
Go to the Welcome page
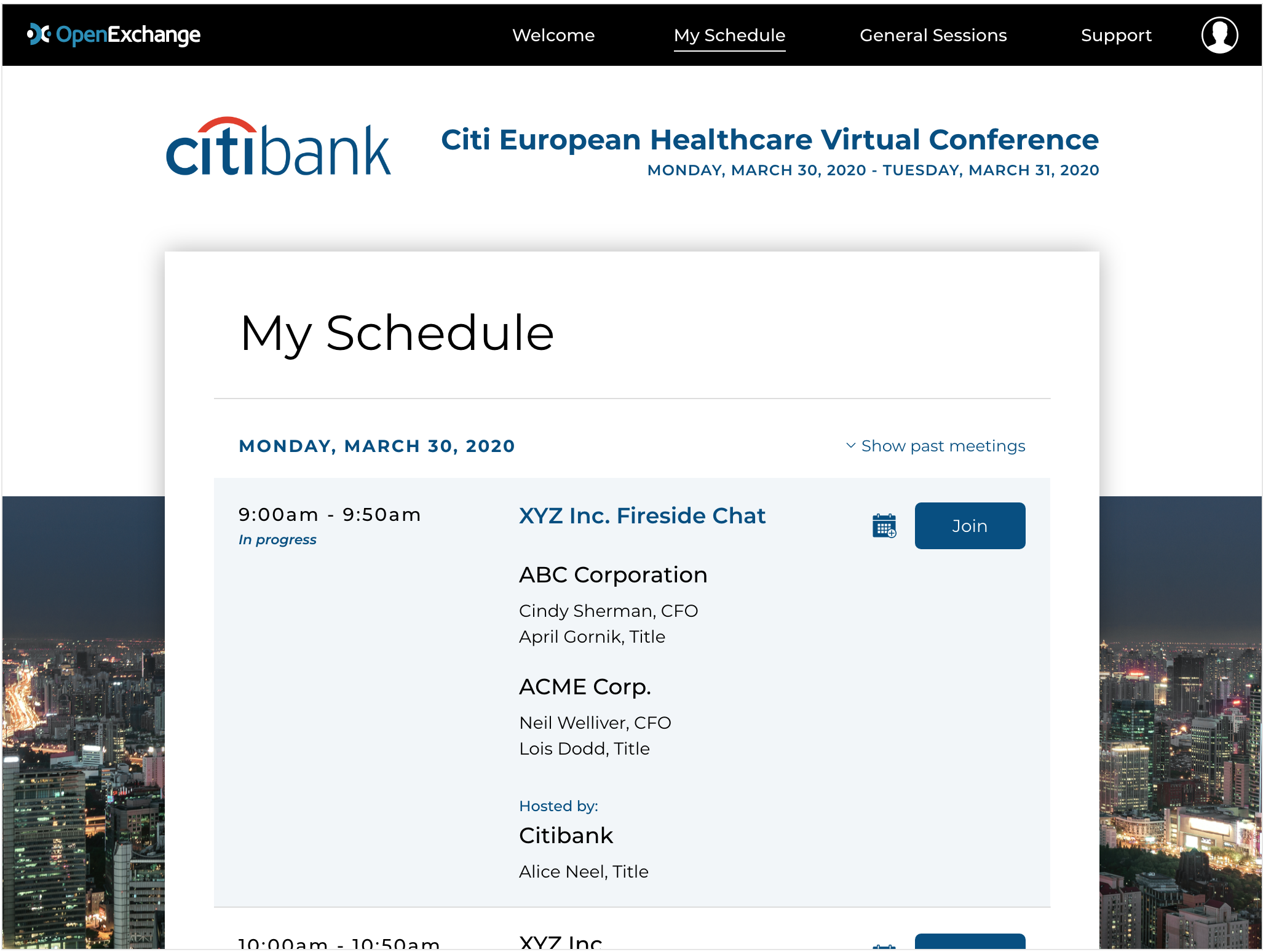pos(553,35)
